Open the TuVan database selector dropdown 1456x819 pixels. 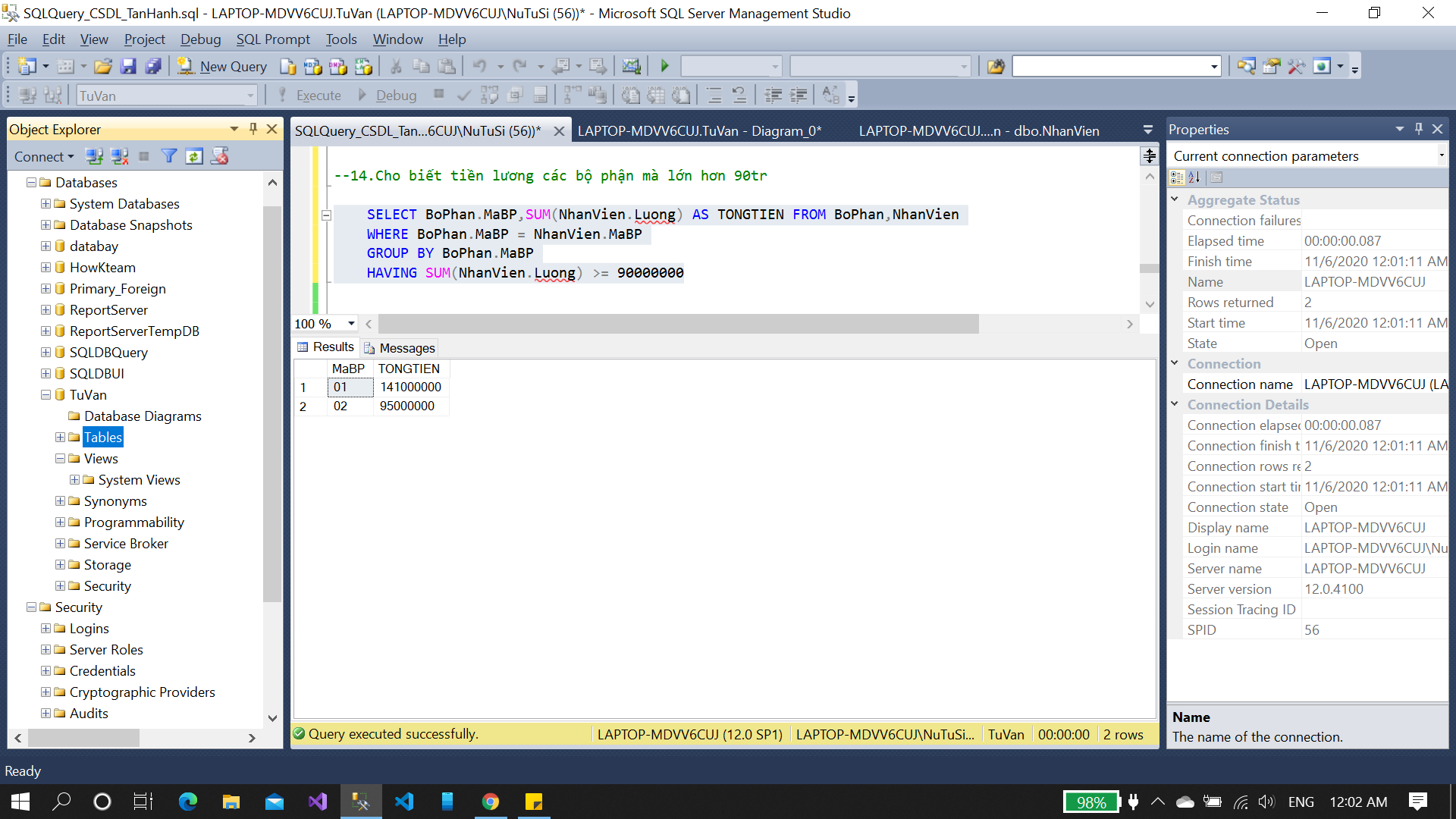tap(249, 96)
